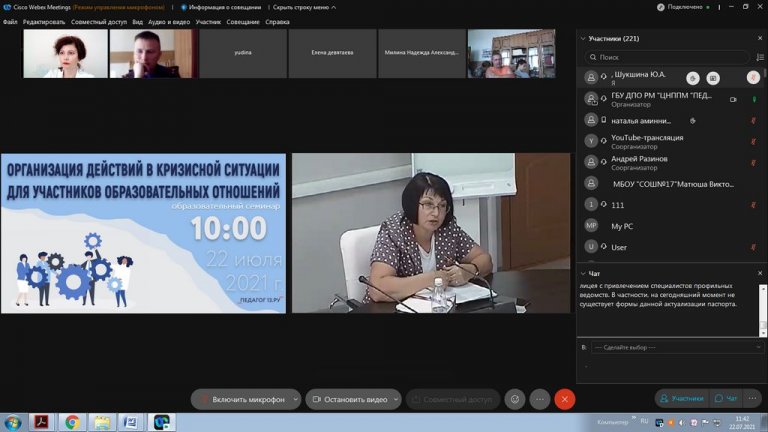Open panel options three-dot button
768x432 pixels.
tap(752, 399)
